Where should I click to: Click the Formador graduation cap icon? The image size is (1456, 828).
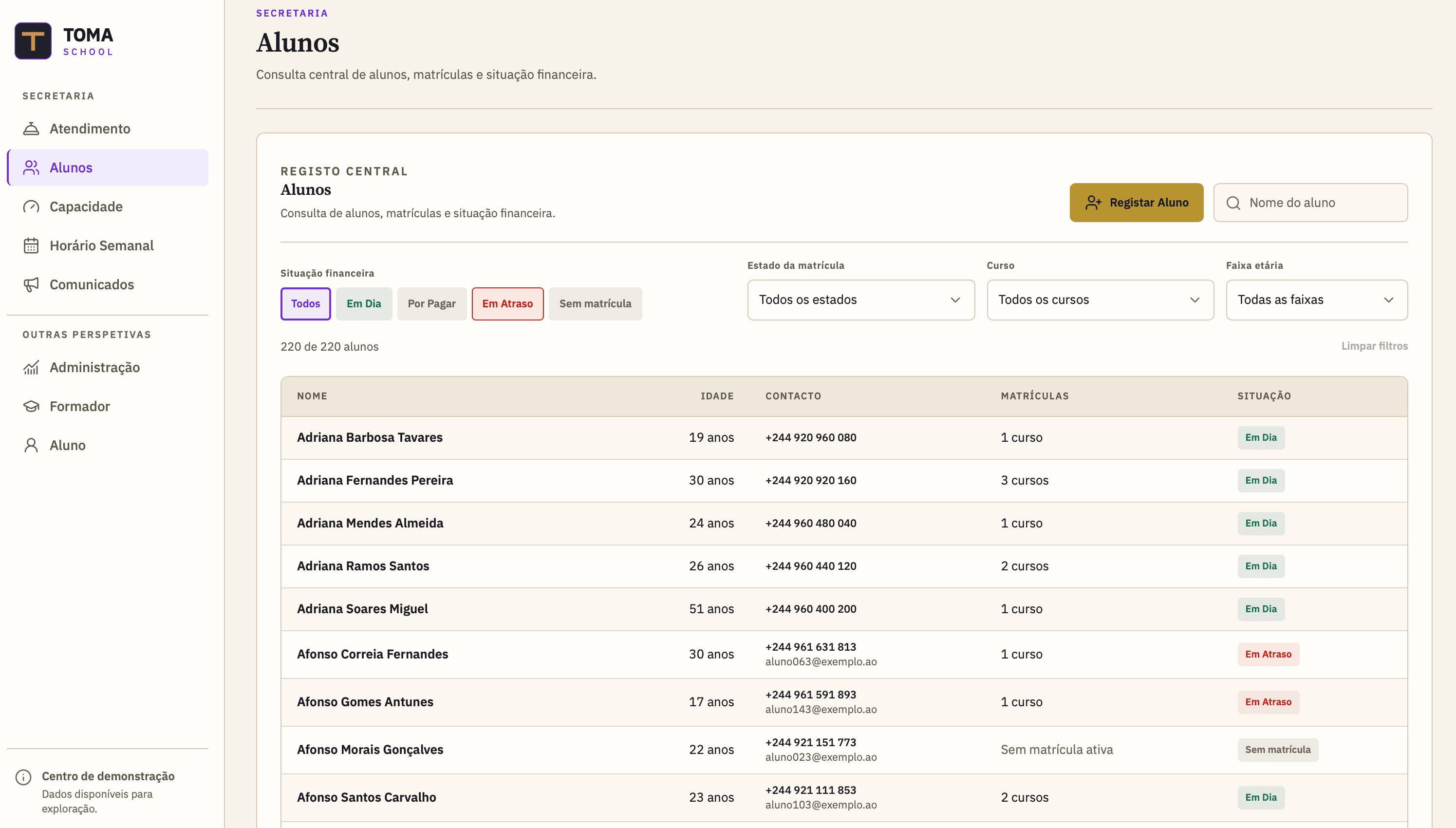pos(31,407)
